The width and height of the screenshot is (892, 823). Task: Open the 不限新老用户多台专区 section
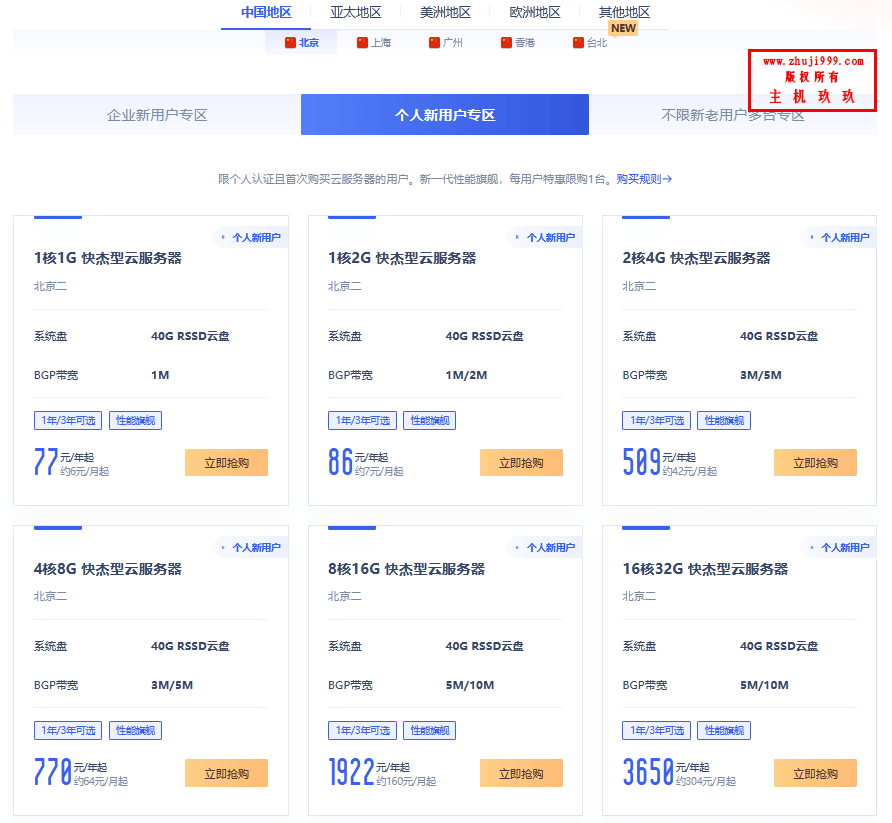pyautogui.click(x=733, y=115)
